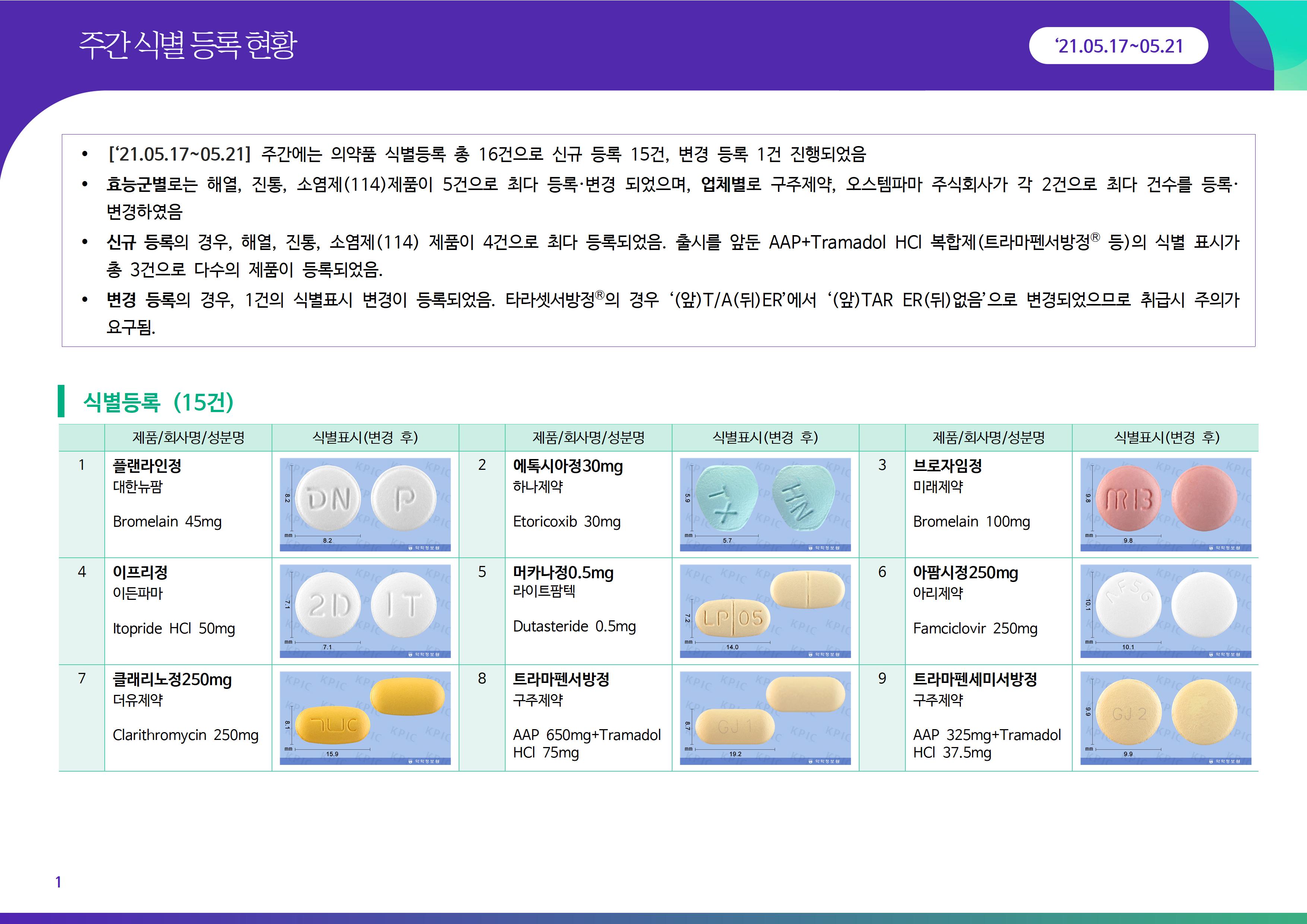This screenshot has width=1307, height=924.
Task: Click the 브로자임정 pill image
Action: pyautogui.click(x=1165, y=504)
